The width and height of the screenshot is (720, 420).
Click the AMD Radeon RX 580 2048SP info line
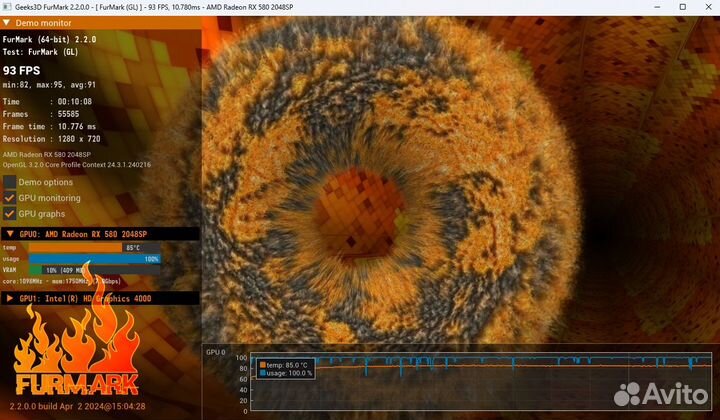(x=47, y=155)
